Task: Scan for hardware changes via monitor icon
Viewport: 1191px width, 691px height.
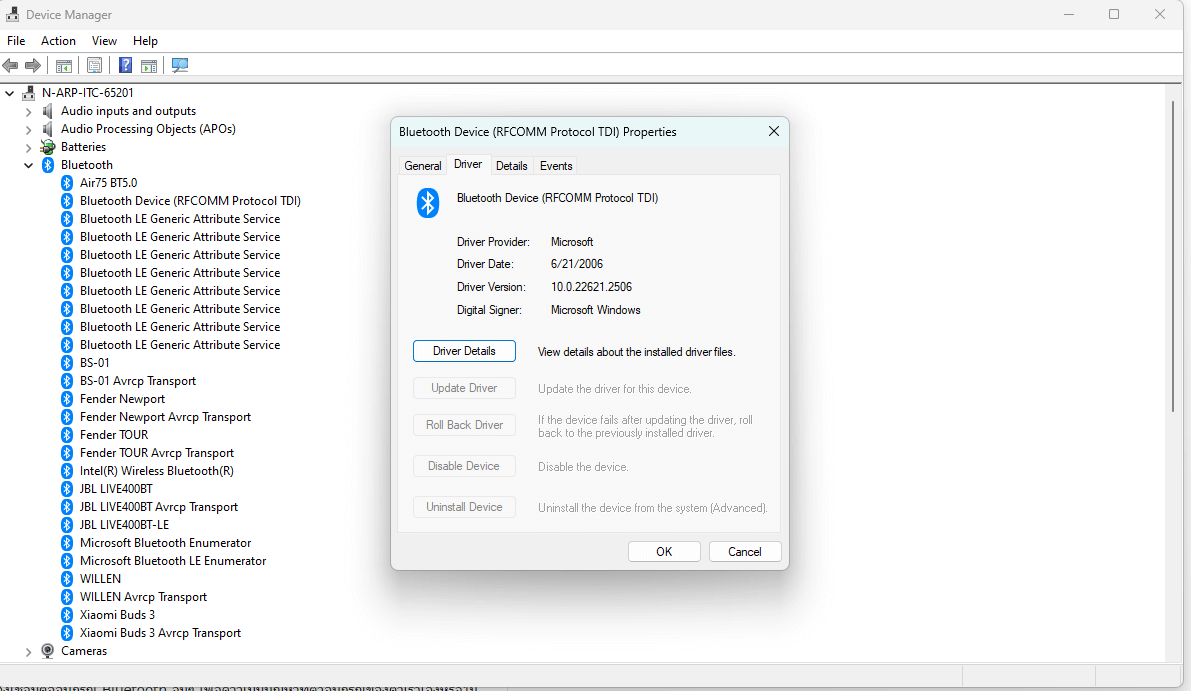Action: click(180, 65)
